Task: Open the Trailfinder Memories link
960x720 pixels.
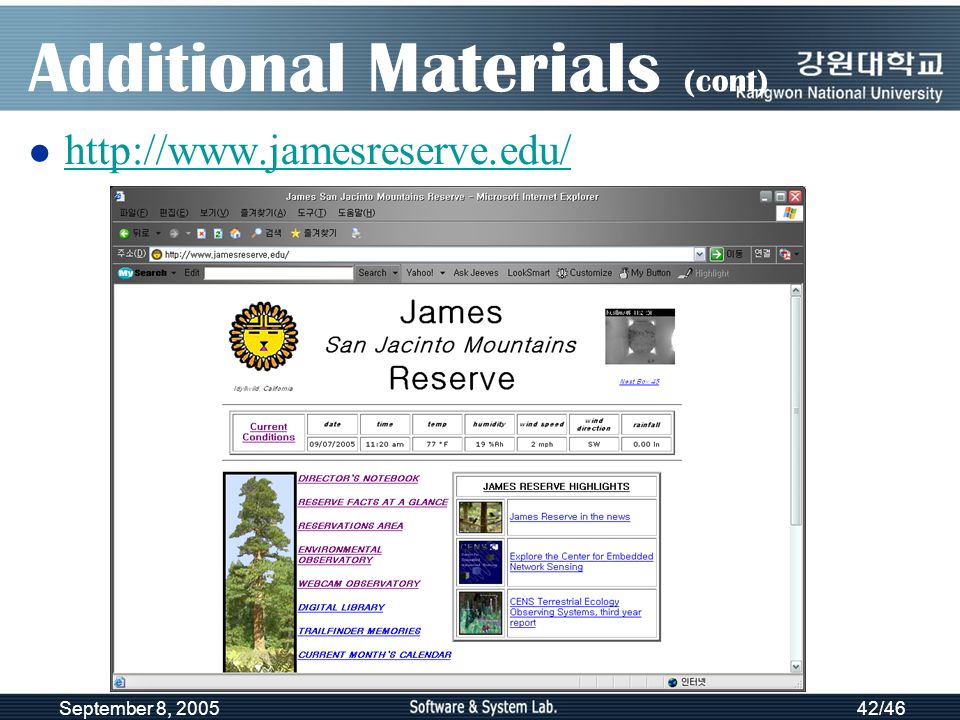Action: coord(359,631)
